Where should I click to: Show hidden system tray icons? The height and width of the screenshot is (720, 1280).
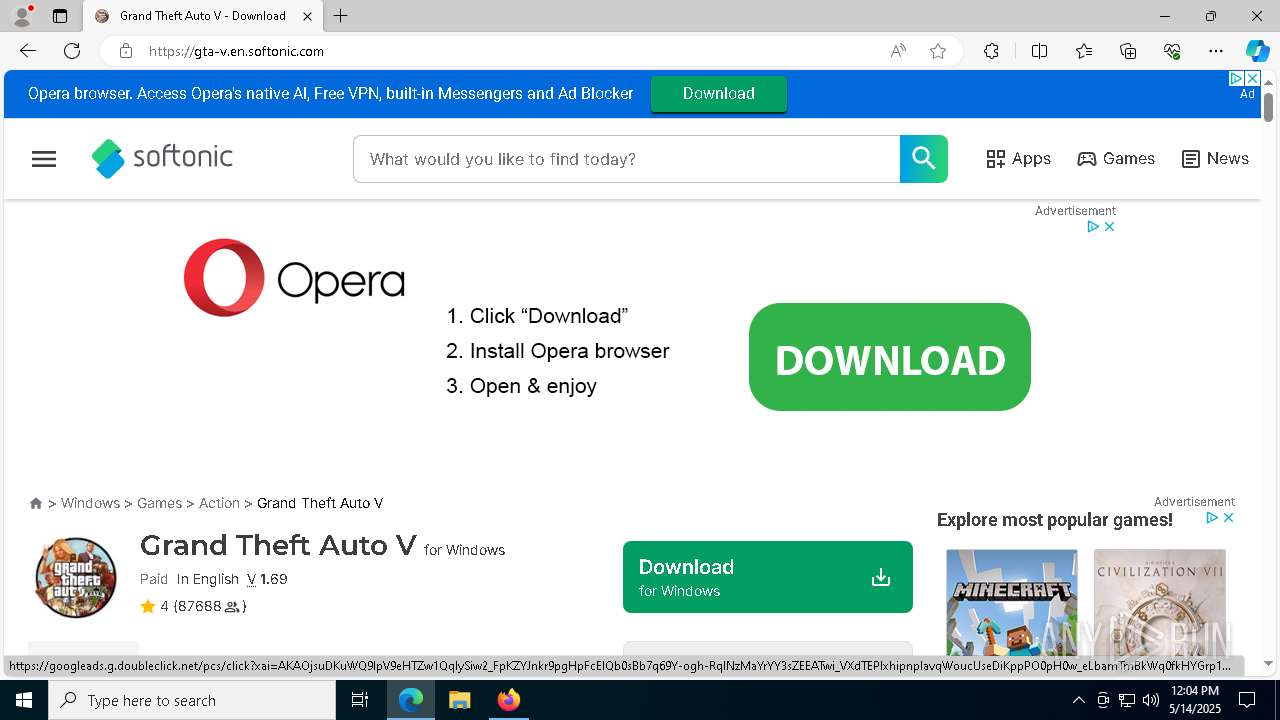pos(1078,700)
